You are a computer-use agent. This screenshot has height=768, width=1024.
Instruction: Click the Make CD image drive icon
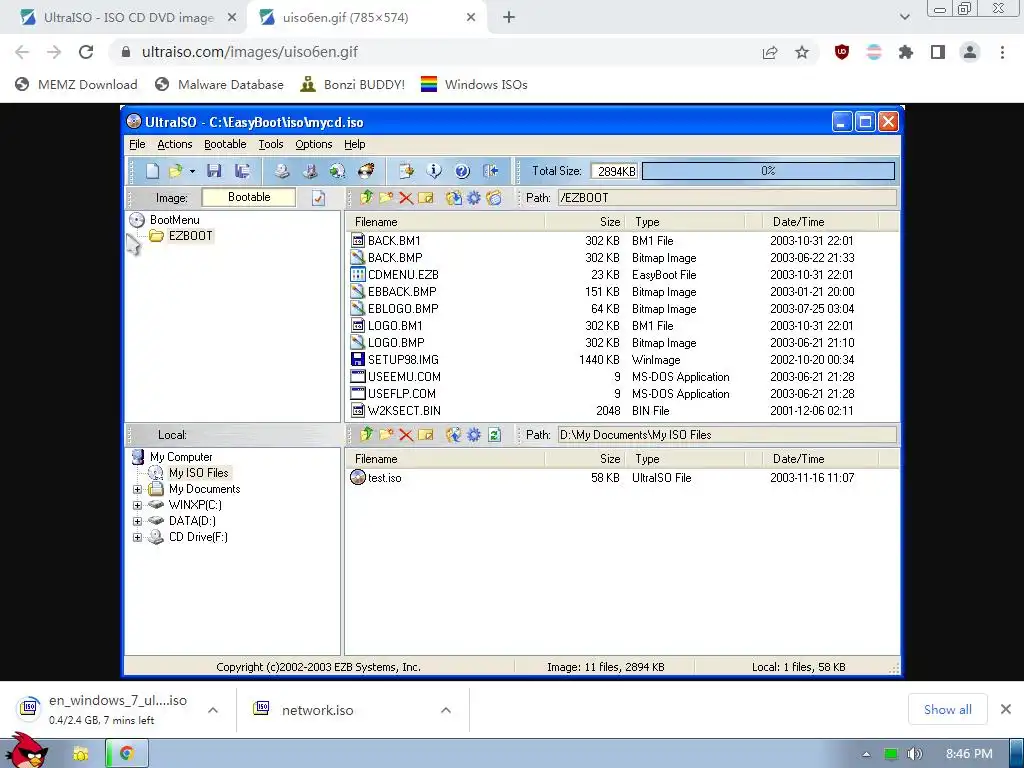coord(281,171)
